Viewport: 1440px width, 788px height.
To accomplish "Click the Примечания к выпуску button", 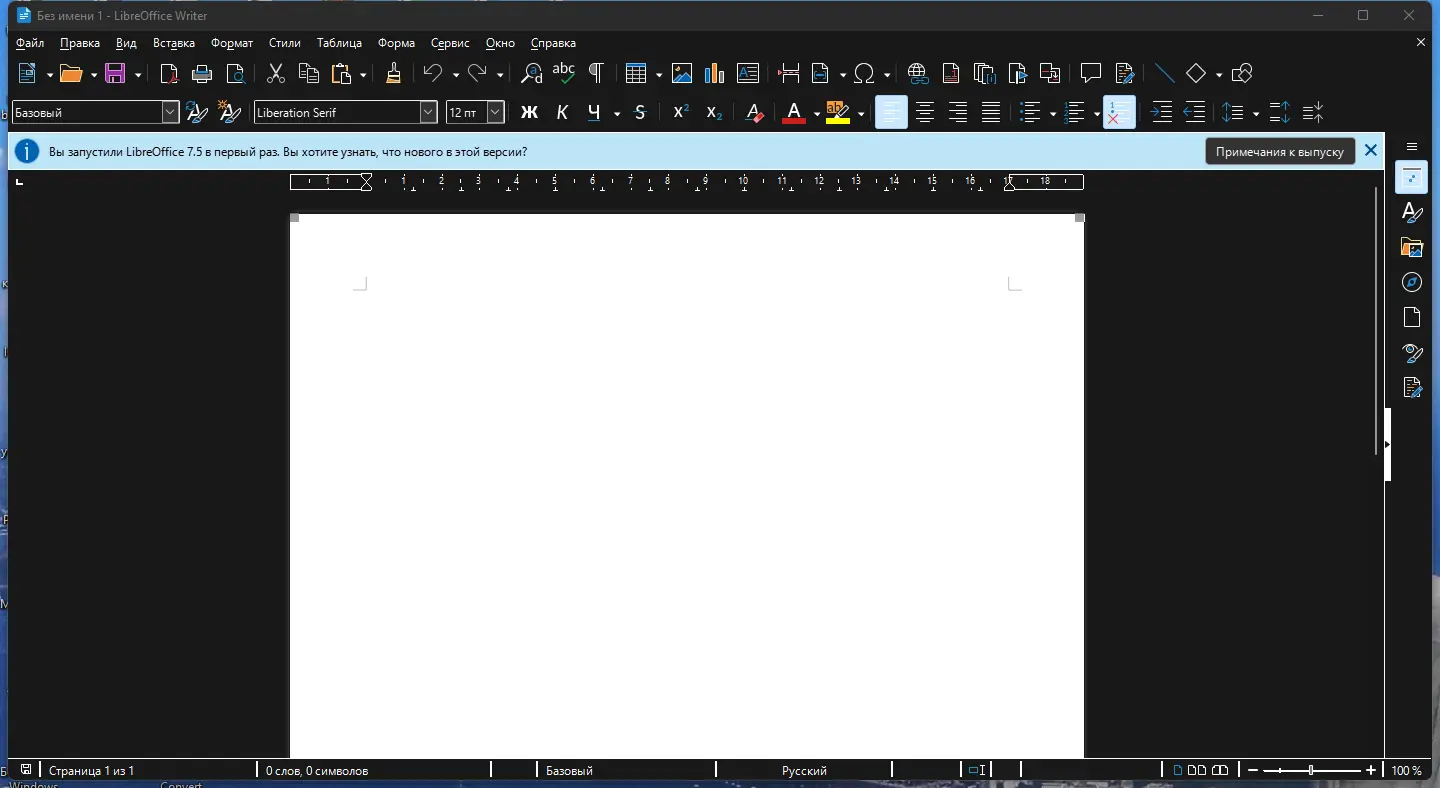I will pyautogui.click(x=1280, y=152).
